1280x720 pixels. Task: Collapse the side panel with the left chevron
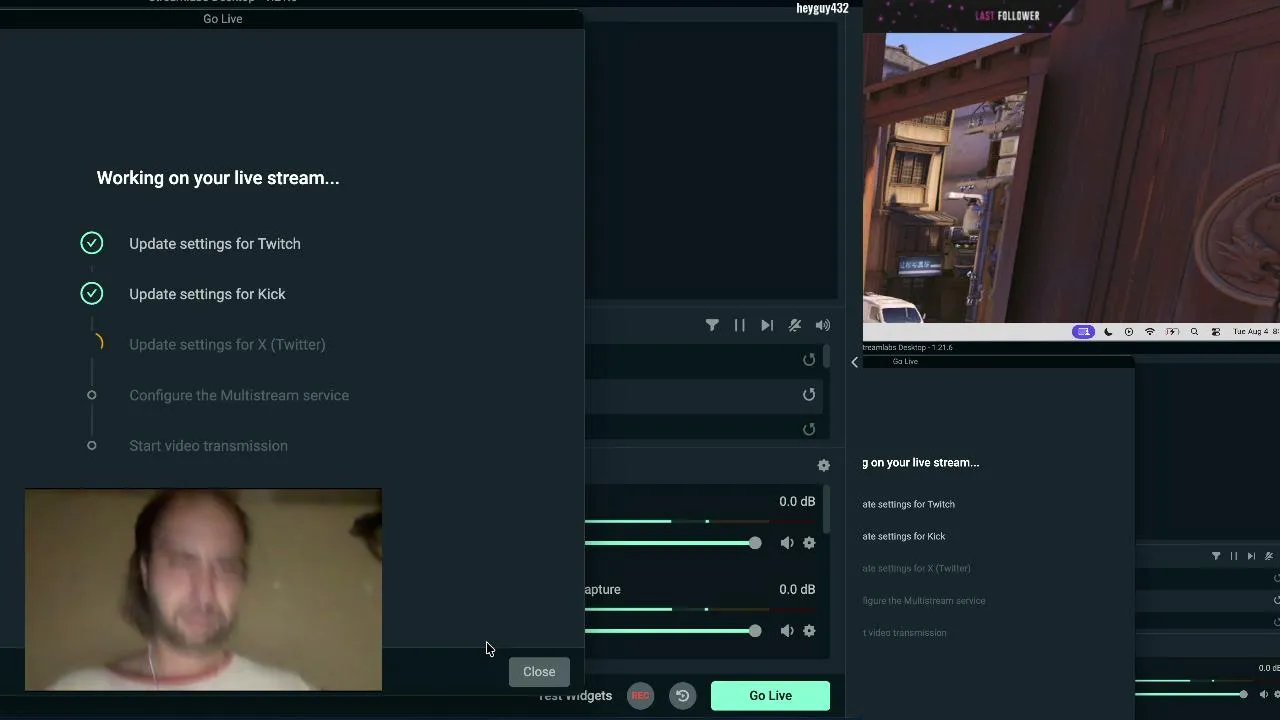(x=854, y=362)
